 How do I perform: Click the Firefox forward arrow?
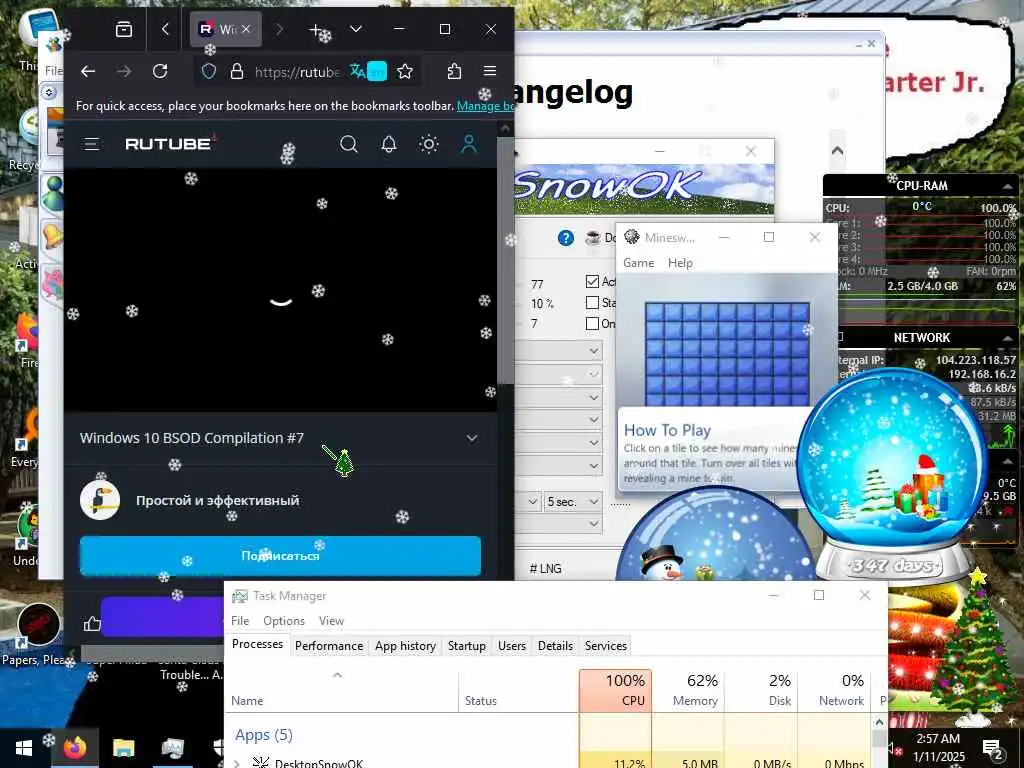(x=124, y=71)
